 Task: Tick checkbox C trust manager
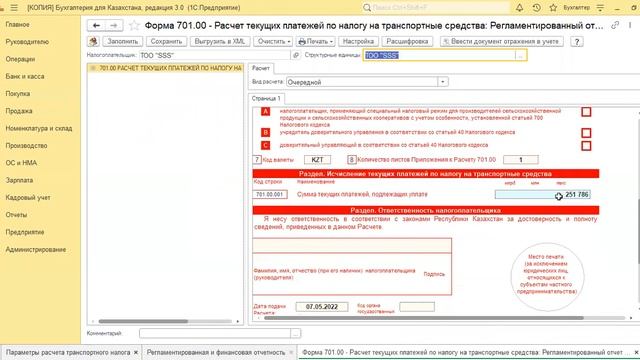[586, 146]
